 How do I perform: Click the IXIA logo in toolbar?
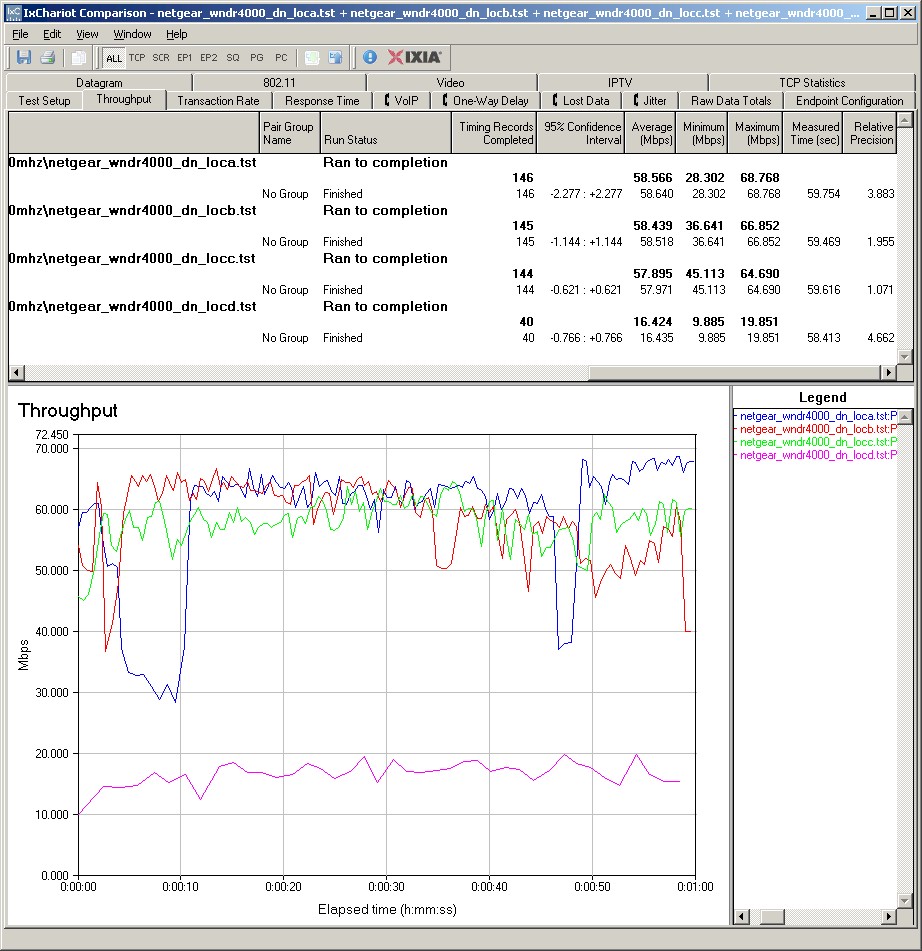click(415, 57)
